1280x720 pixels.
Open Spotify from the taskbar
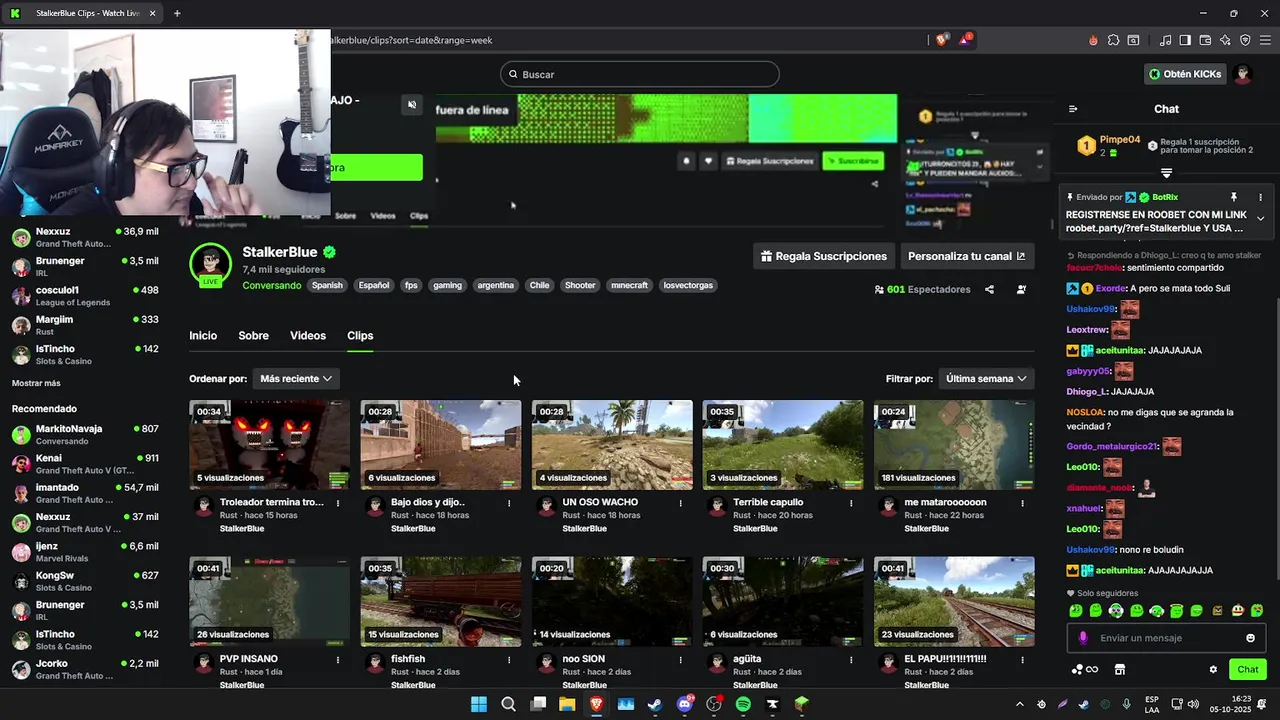[743, 704]
